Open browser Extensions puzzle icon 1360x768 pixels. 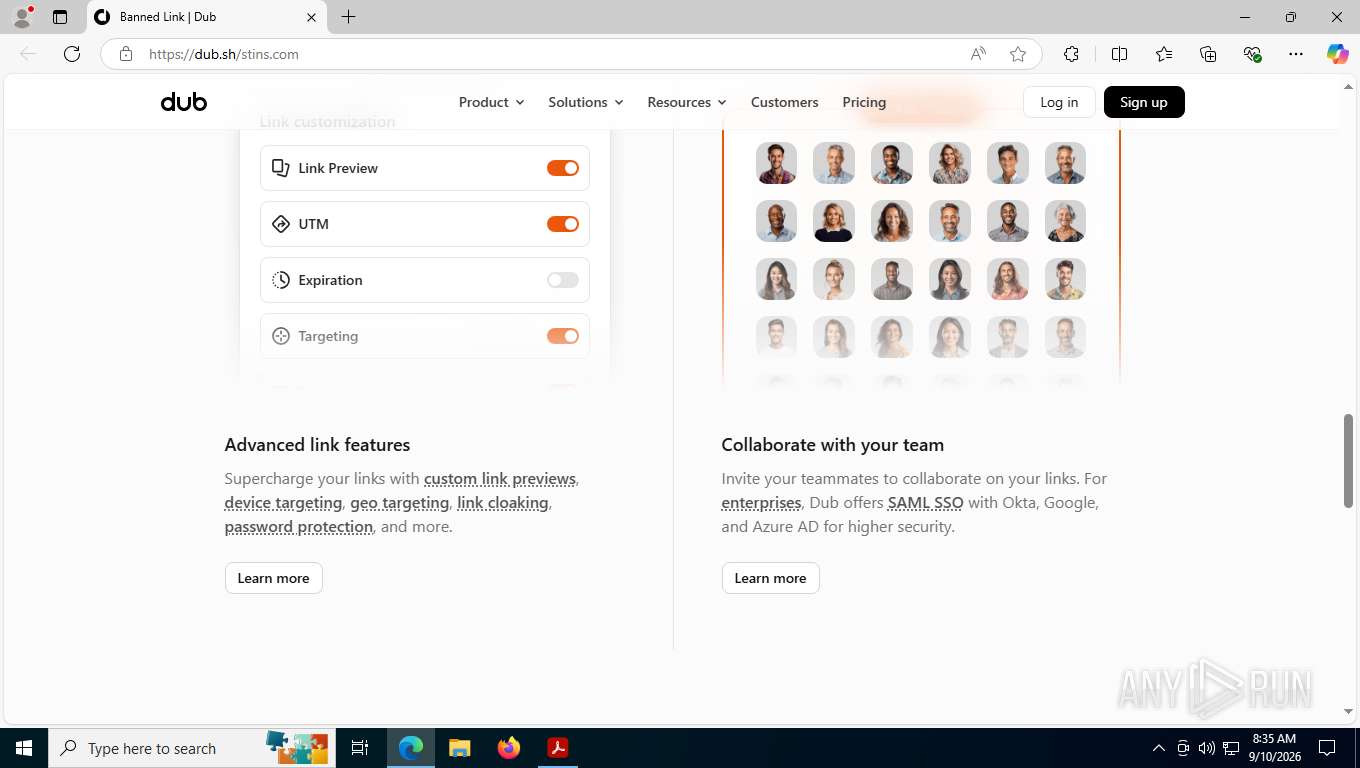click(1072, 54)
